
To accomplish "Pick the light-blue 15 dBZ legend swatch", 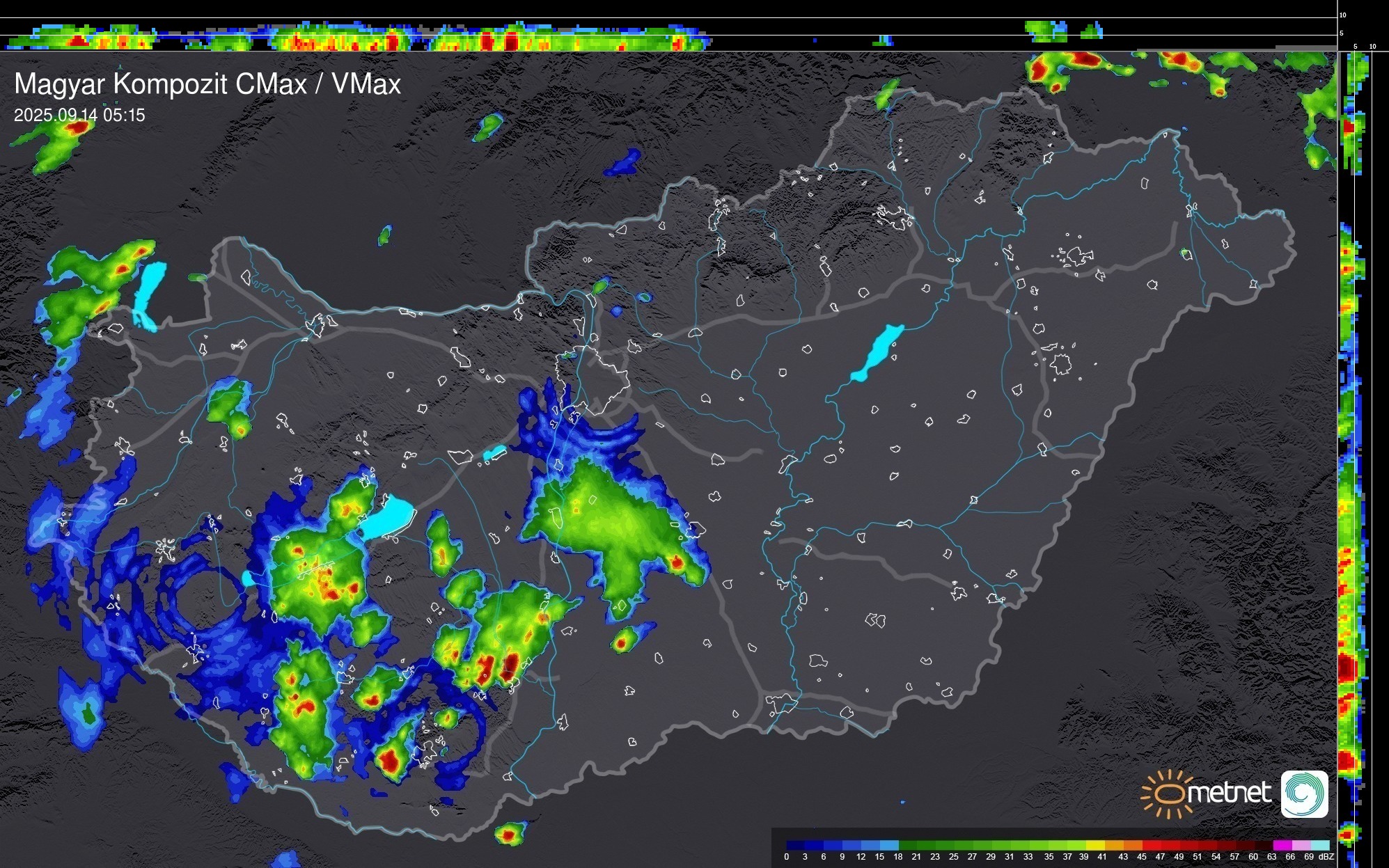I will (889, 845).
